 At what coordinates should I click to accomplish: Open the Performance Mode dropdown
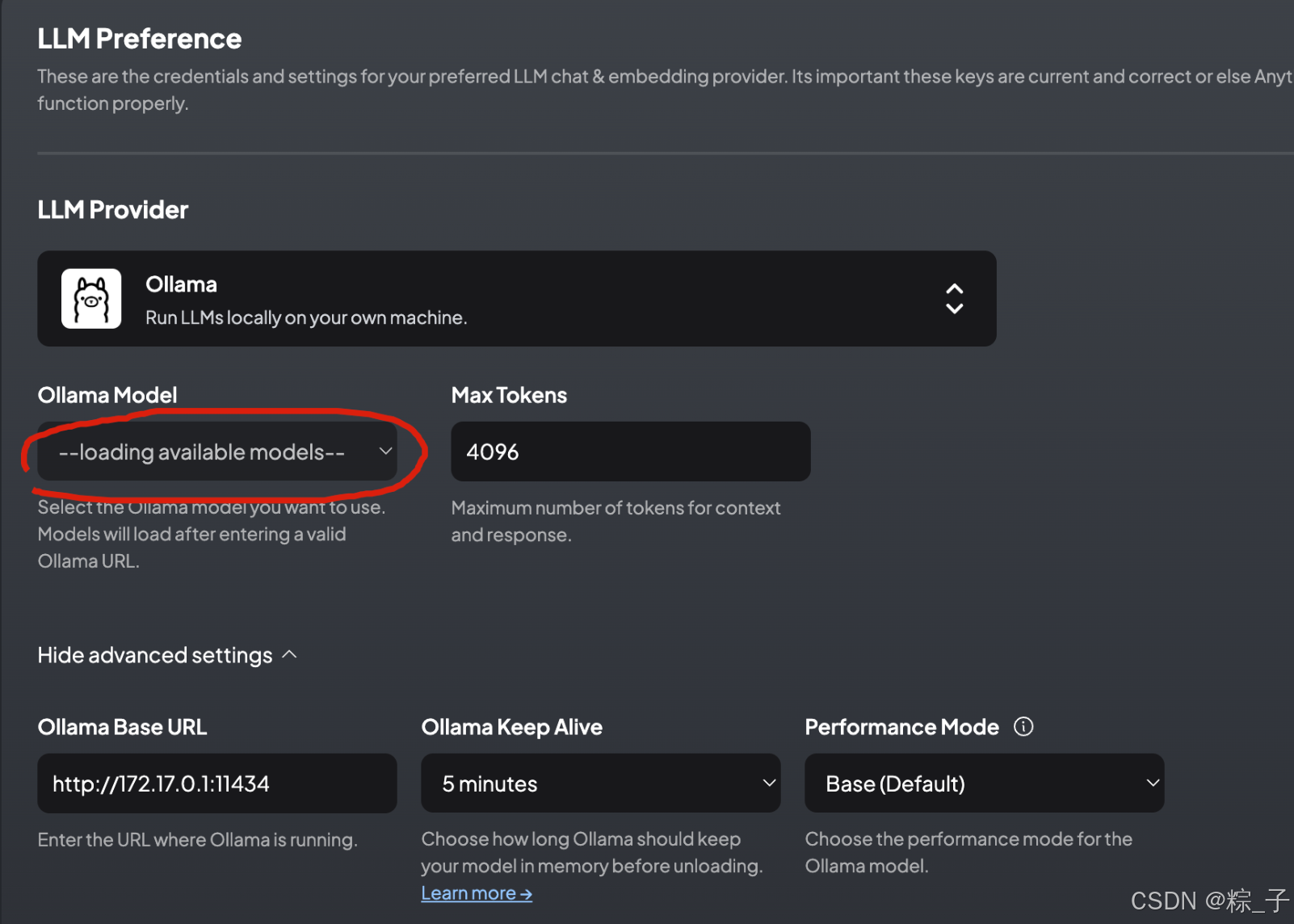[x=984, y=783]
